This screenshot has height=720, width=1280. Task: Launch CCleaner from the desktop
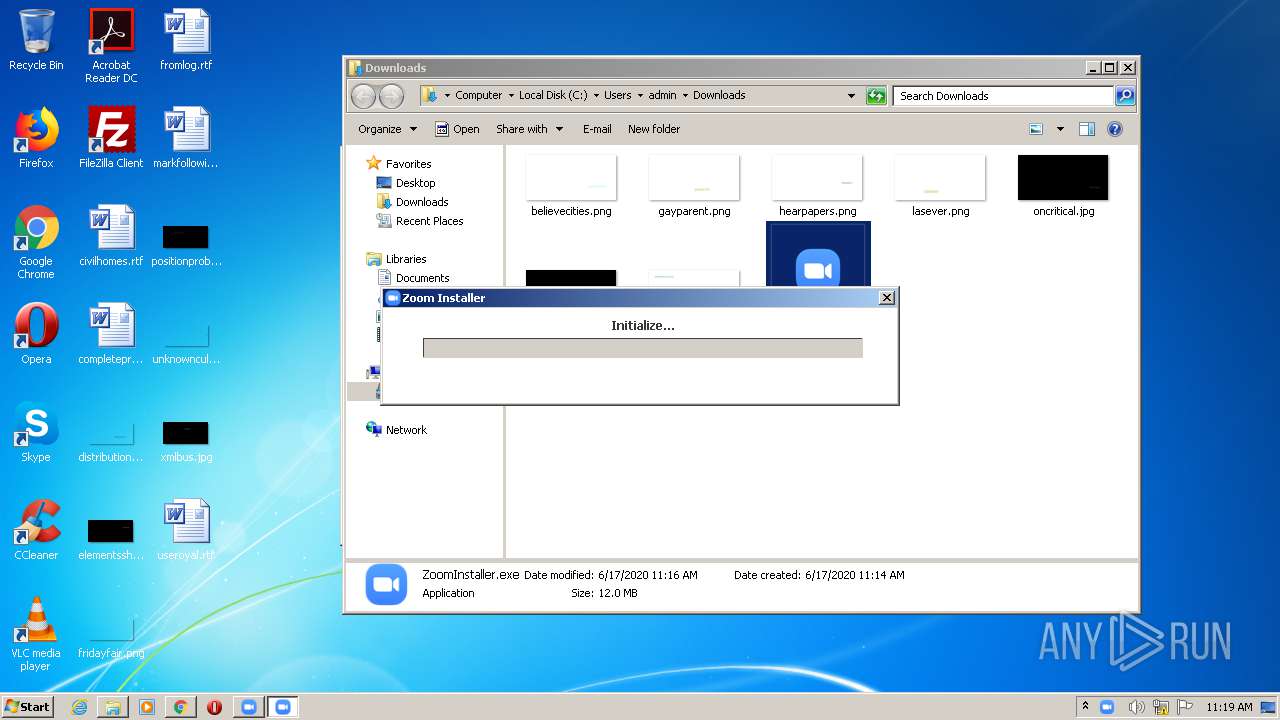(x=36, y=530)
